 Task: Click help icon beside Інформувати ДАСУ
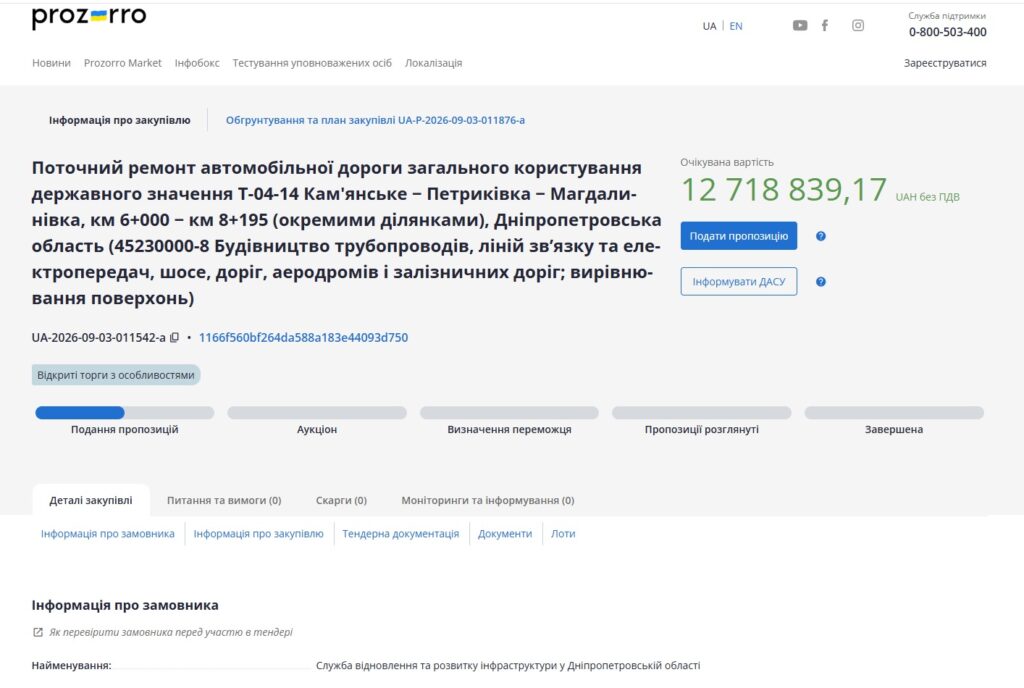tap(821, 282)
